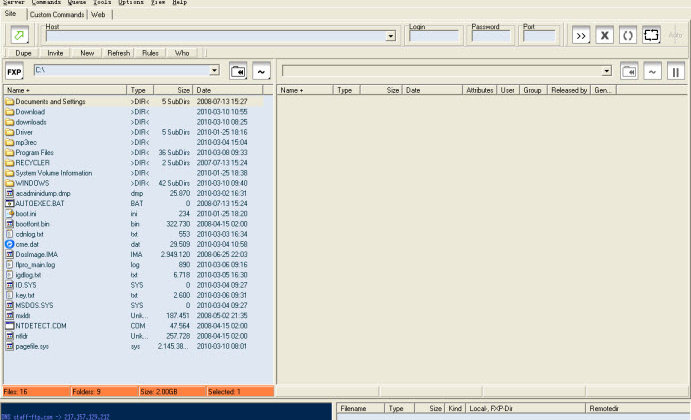Switch to the Custom Commands tab
This screenshot has height=420, width=691.
click(56, 15)
